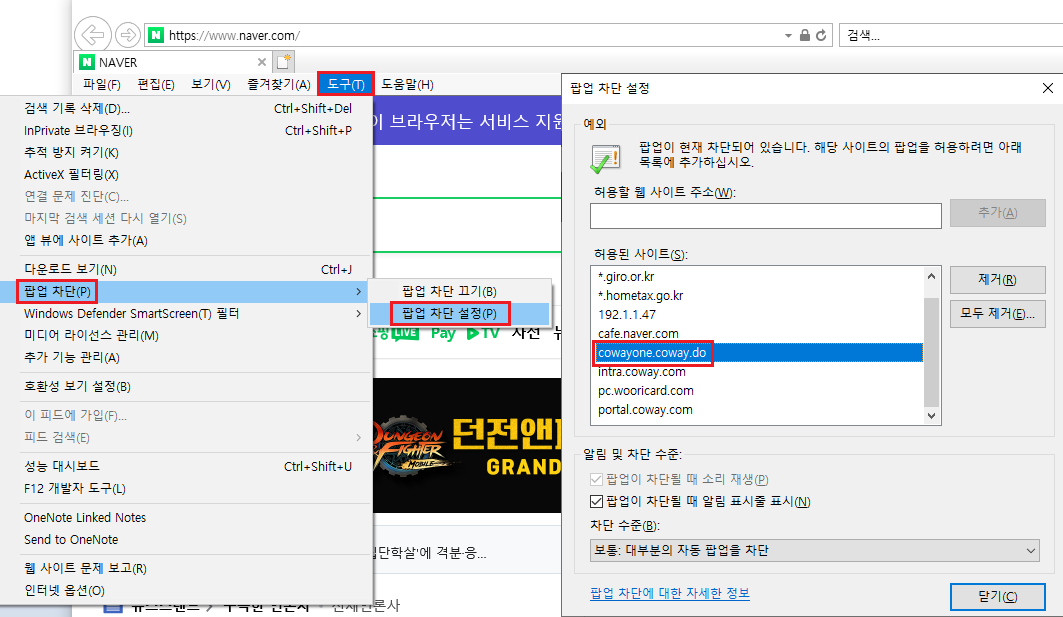Choose F12 개발자 도구(L) menu item
The height and width of the screenshot is (617, 1063).
[188, 488]
